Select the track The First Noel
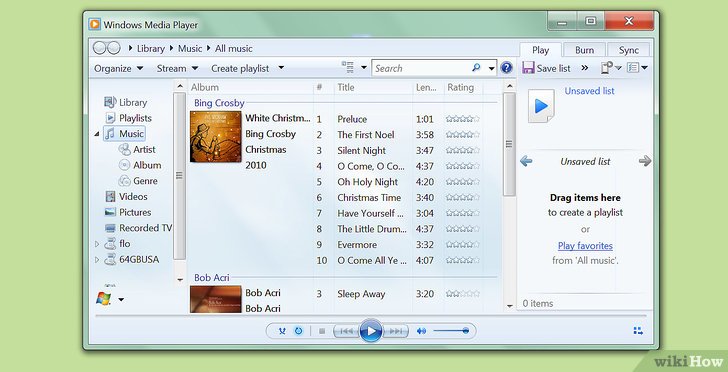Viewport: 728px width, 372px height. click(x=366, y=135)
